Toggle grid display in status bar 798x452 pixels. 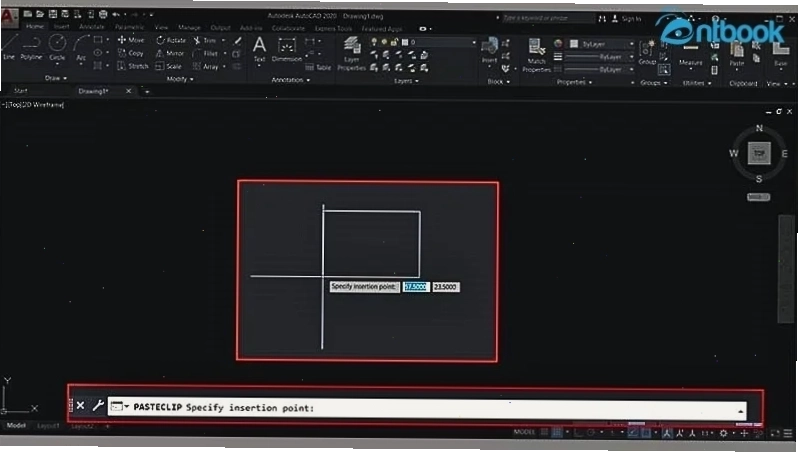(545, 433)
